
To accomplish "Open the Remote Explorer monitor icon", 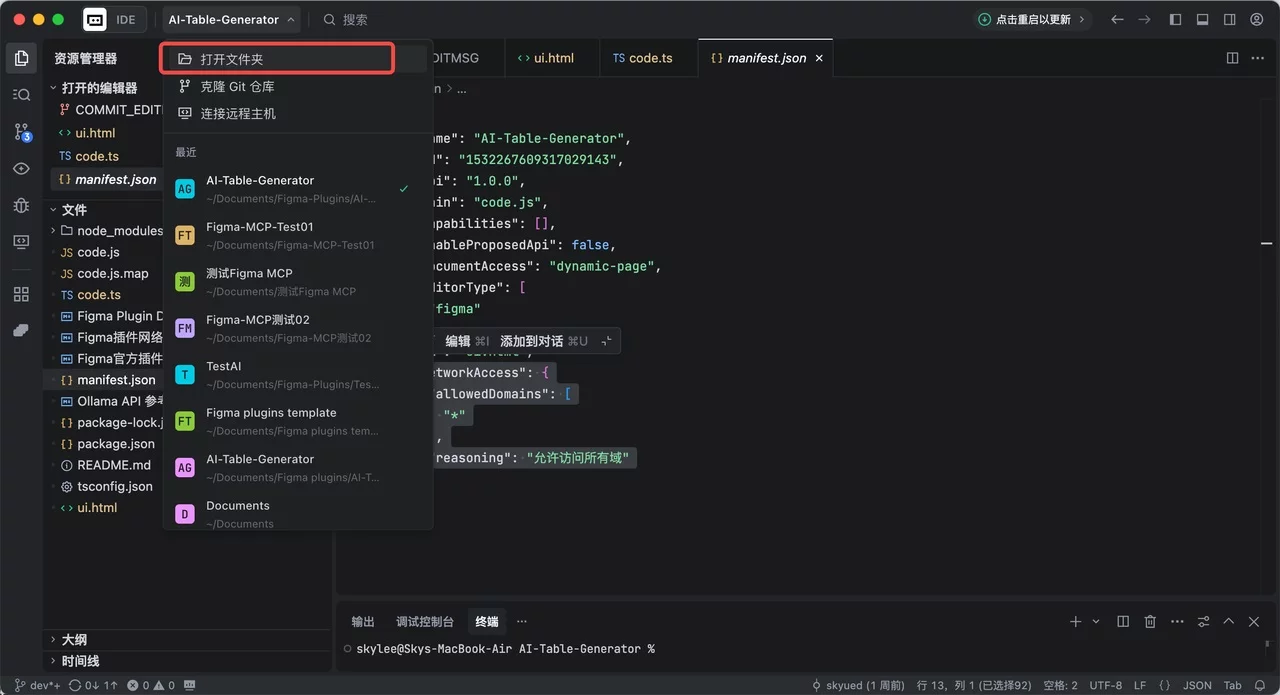I will (x=21, y=242).
